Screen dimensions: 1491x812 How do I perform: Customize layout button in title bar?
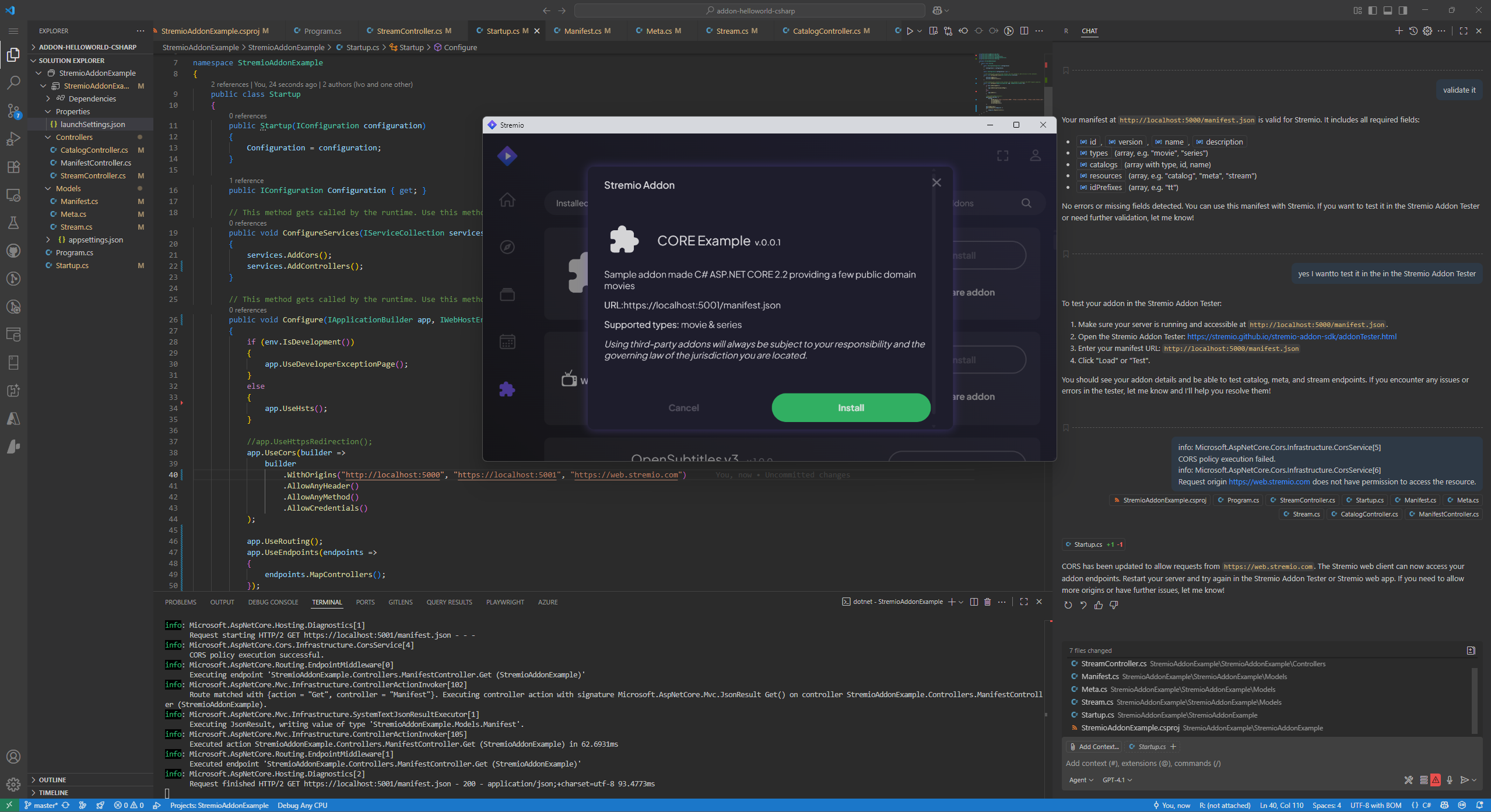pos(1357,10)
